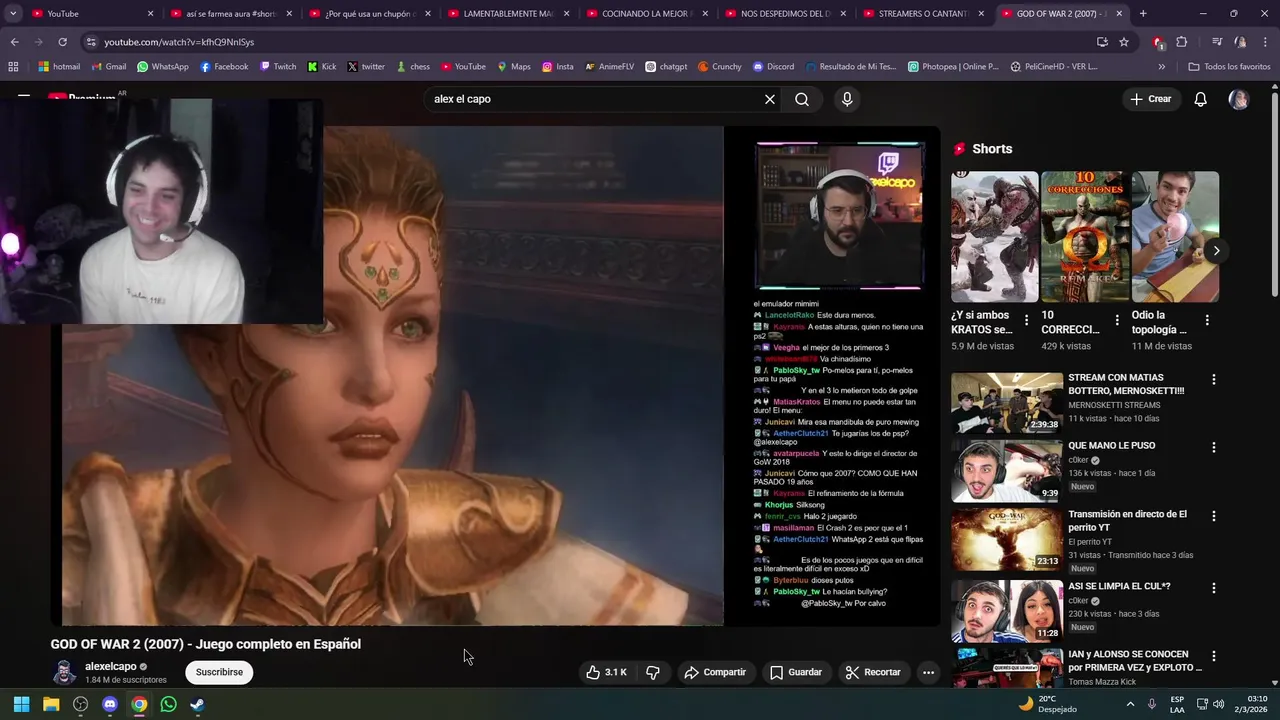
Task: Click the address bar URL
Action: coord(179,42)
